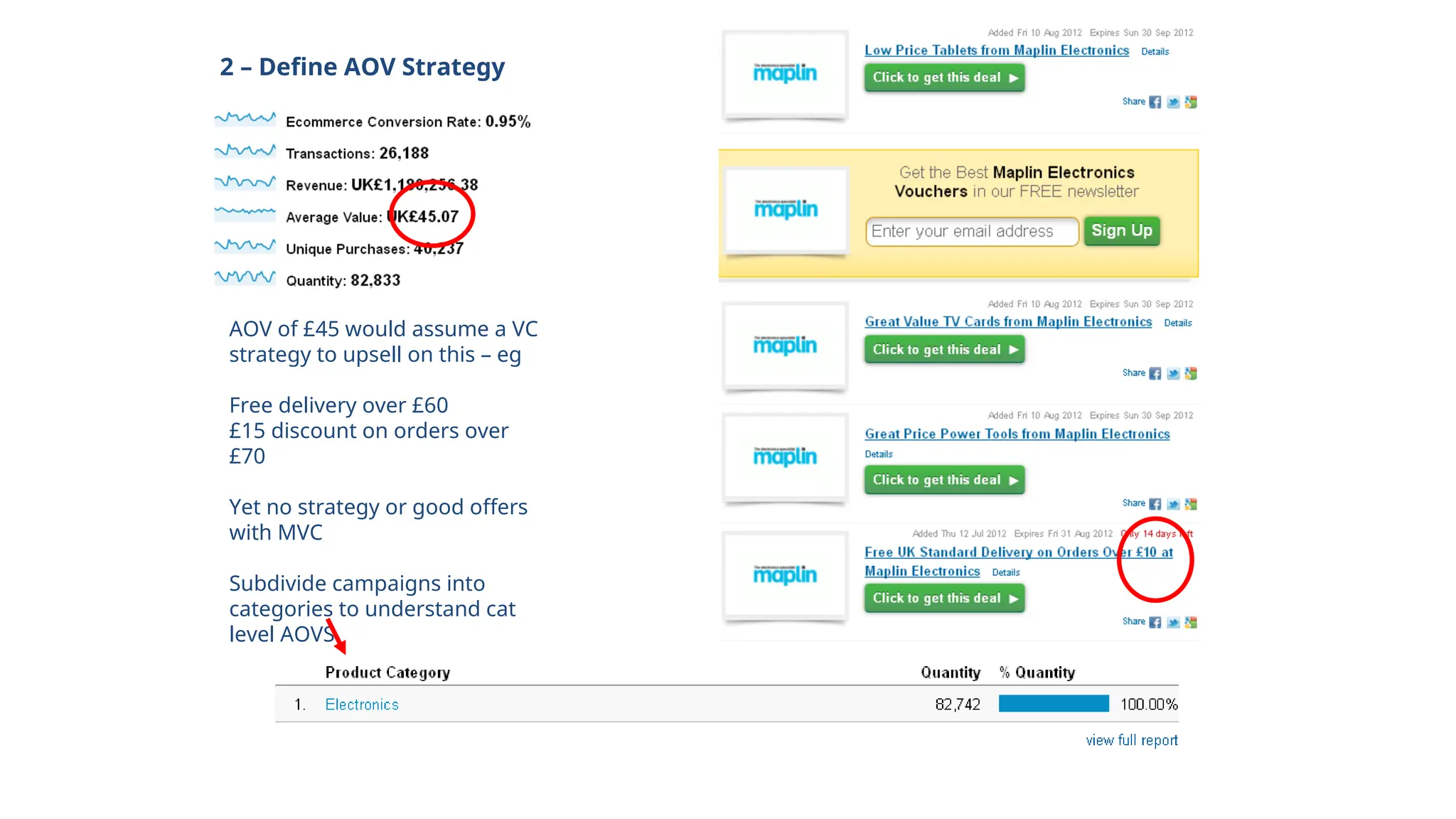Image resolution: width=1456 pixels, height=819 pixels.
Task: Sort by the % Quantity column header
Action: 1037,673
